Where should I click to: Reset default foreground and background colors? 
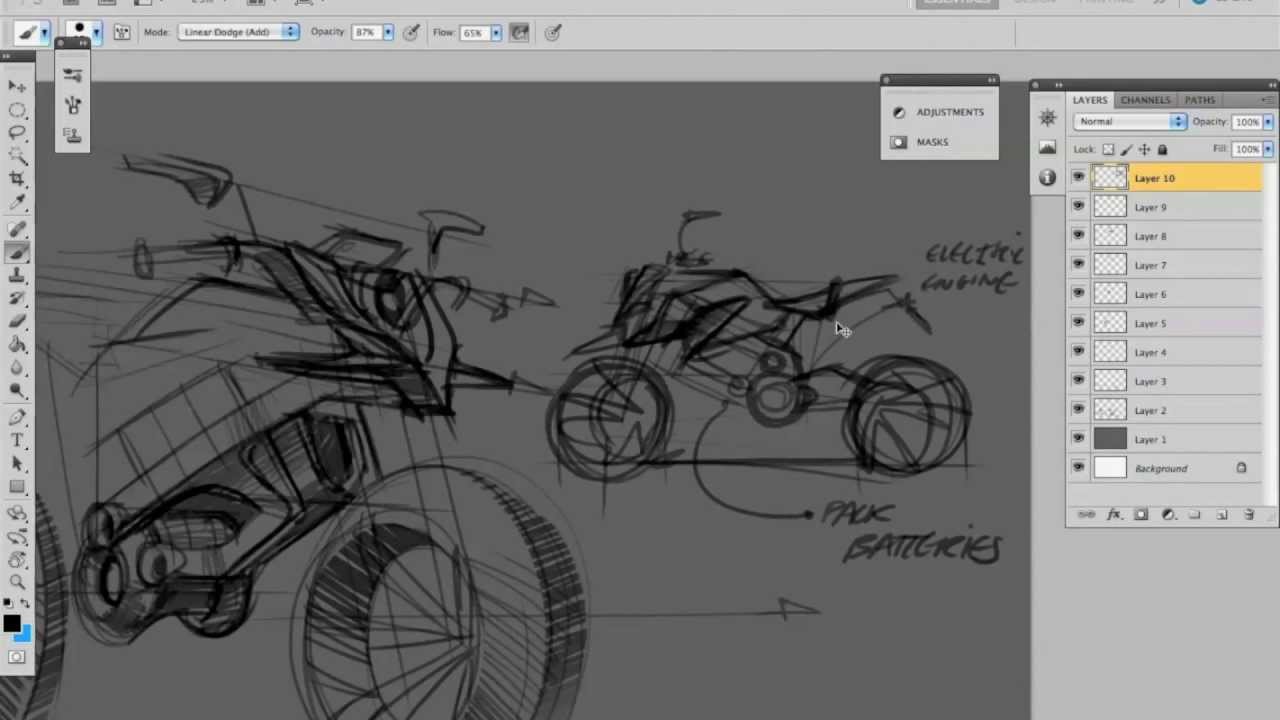8,603
